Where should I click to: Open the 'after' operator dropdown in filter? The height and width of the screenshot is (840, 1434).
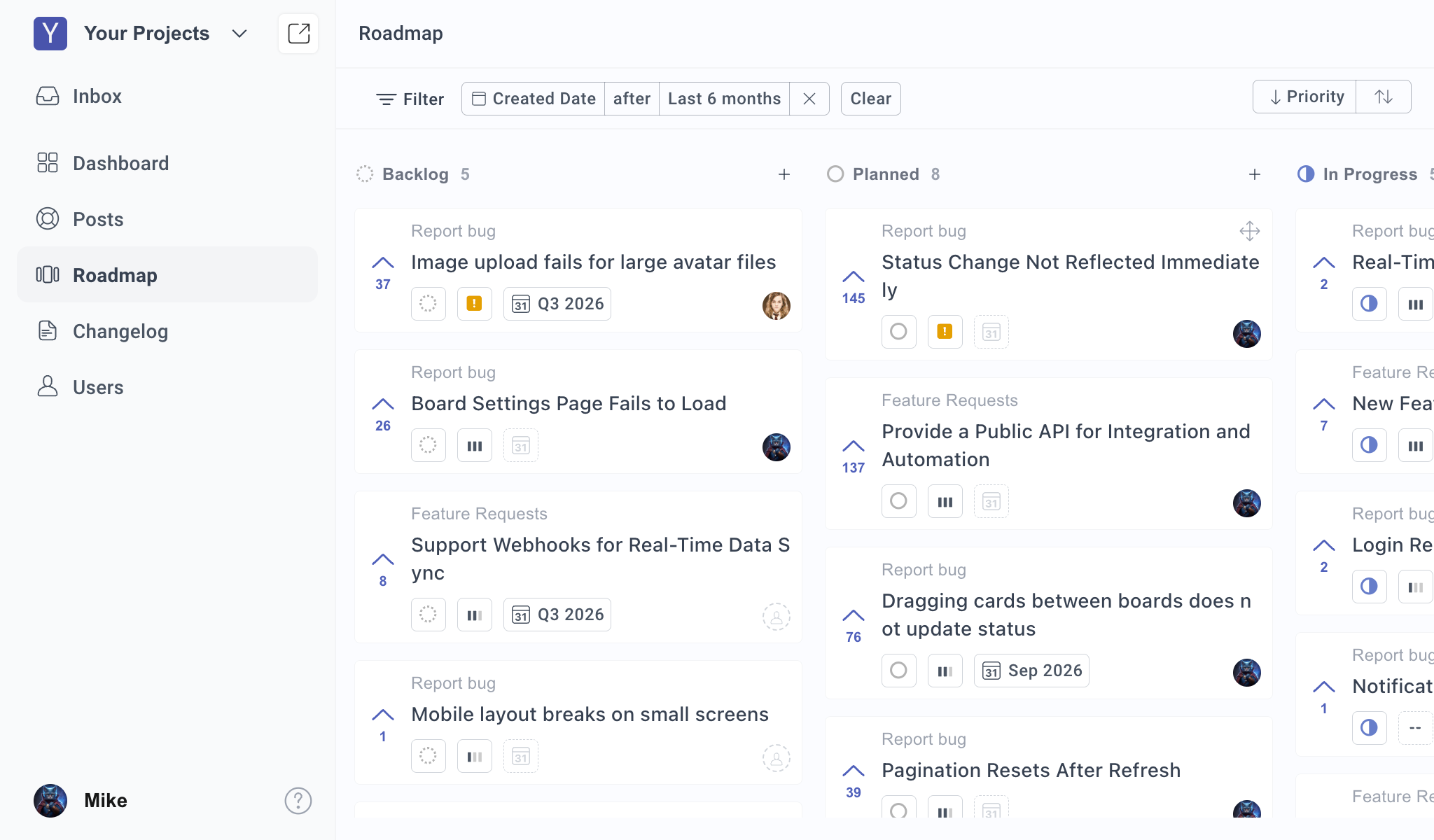coord(632,98)
